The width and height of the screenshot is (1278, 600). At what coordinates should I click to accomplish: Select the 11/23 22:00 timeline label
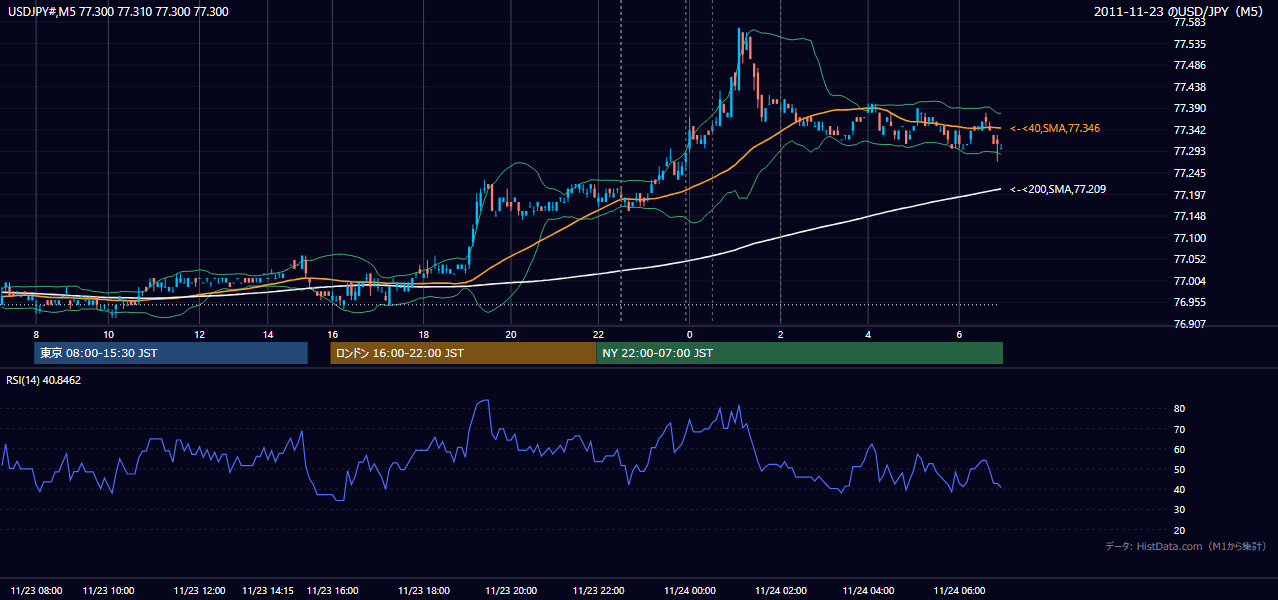coord(598,590)
